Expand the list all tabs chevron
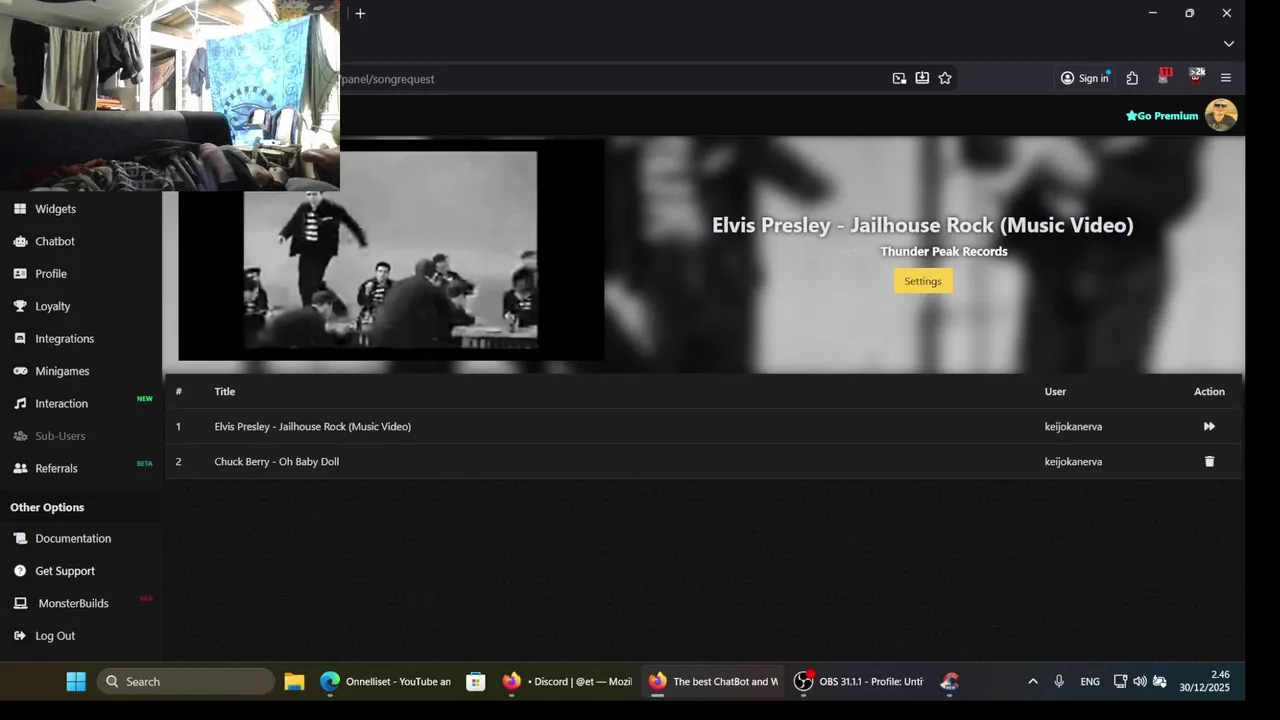Viewport: 1280px width, 720px height. pos(1229,44)
